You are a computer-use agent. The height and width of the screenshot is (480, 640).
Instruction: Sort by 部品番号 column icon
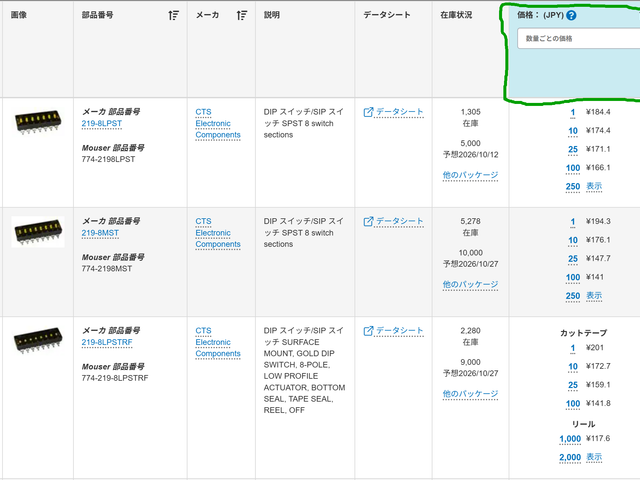pos(173,16)
